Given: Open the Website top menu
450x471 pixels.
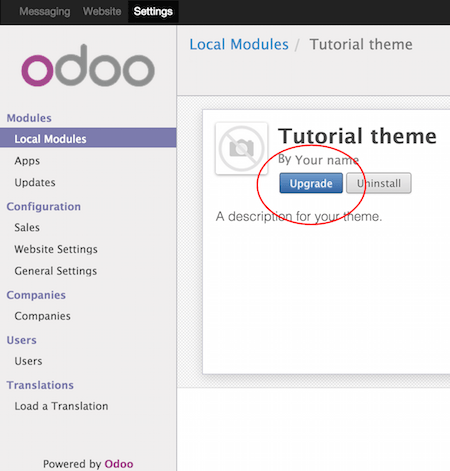Looking at the screenshot, I should pyautogui.click(x=102, y=12).
